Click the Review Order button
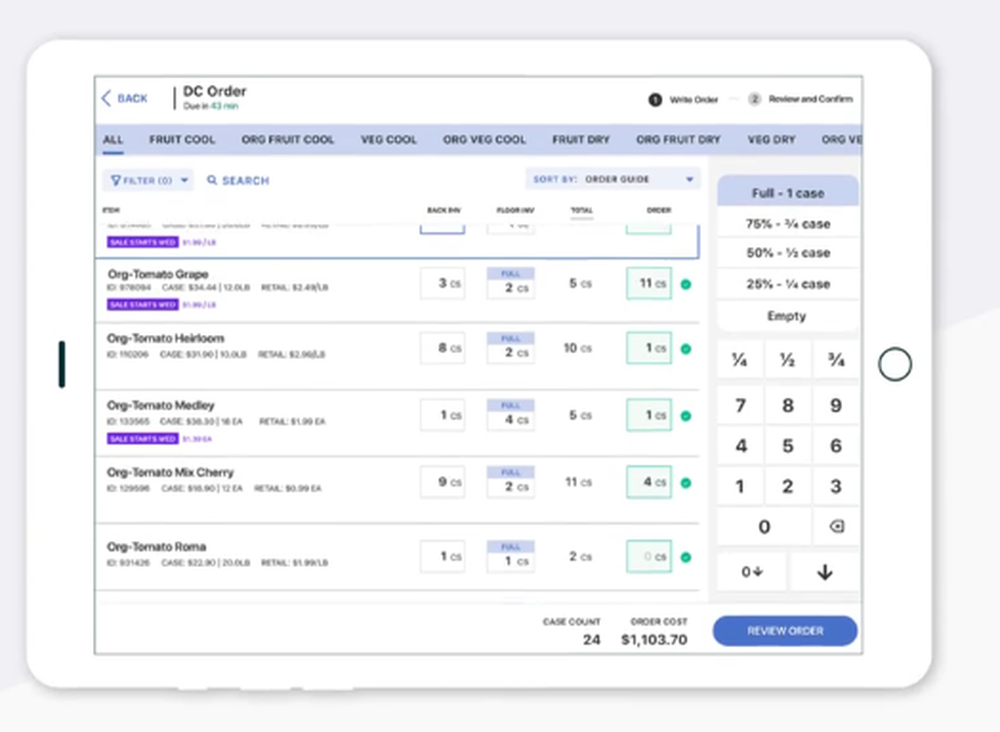This screenshot has height=732, width=1000. pyautogui.click(x=785, y=631)
